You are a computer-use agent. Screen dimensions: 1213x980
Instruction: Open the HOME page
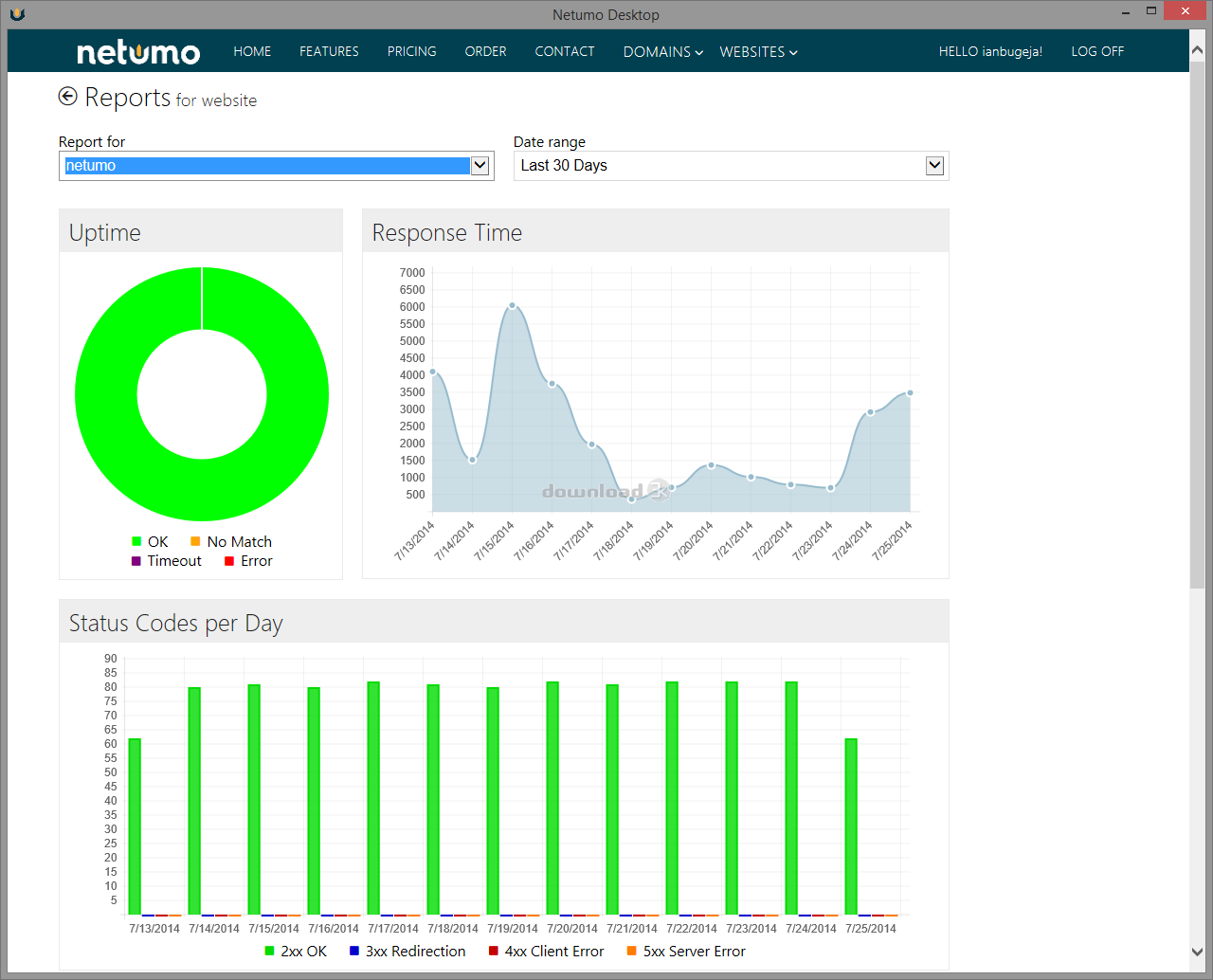tap(252, 51)
